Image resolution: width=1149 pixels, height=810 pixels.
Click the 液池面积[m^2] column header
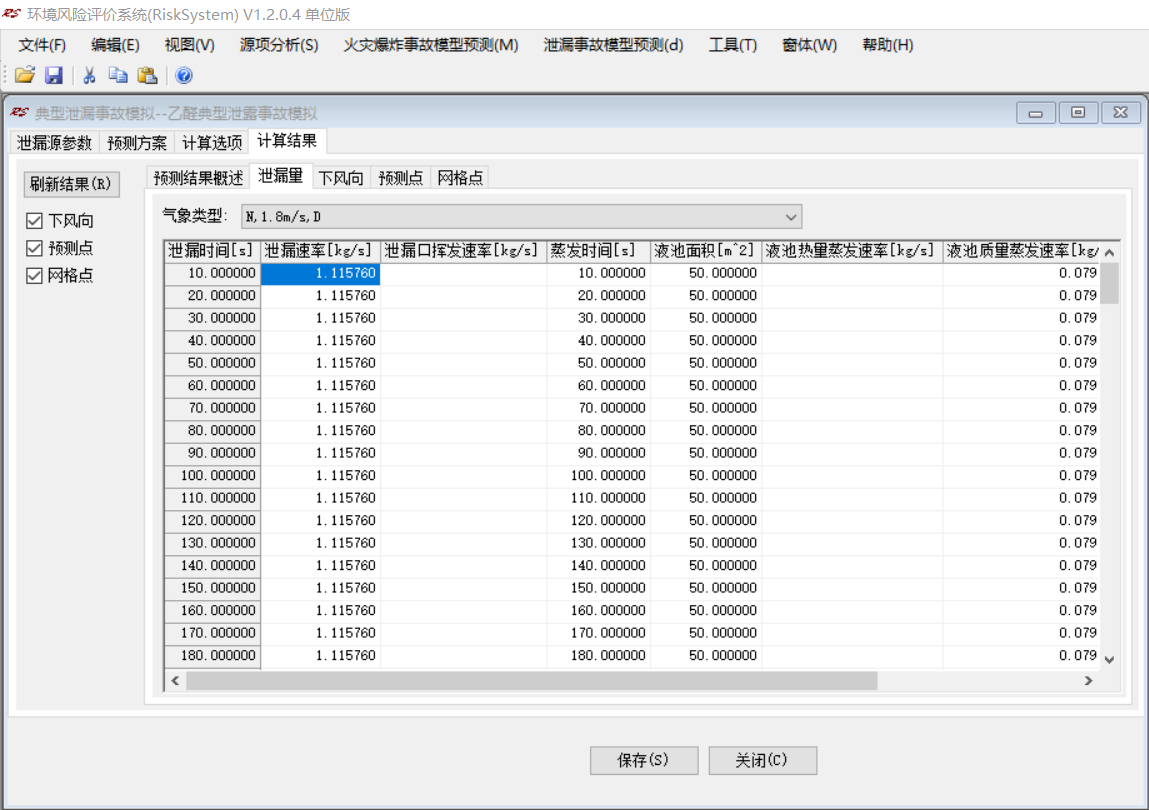tap(706, 251)
